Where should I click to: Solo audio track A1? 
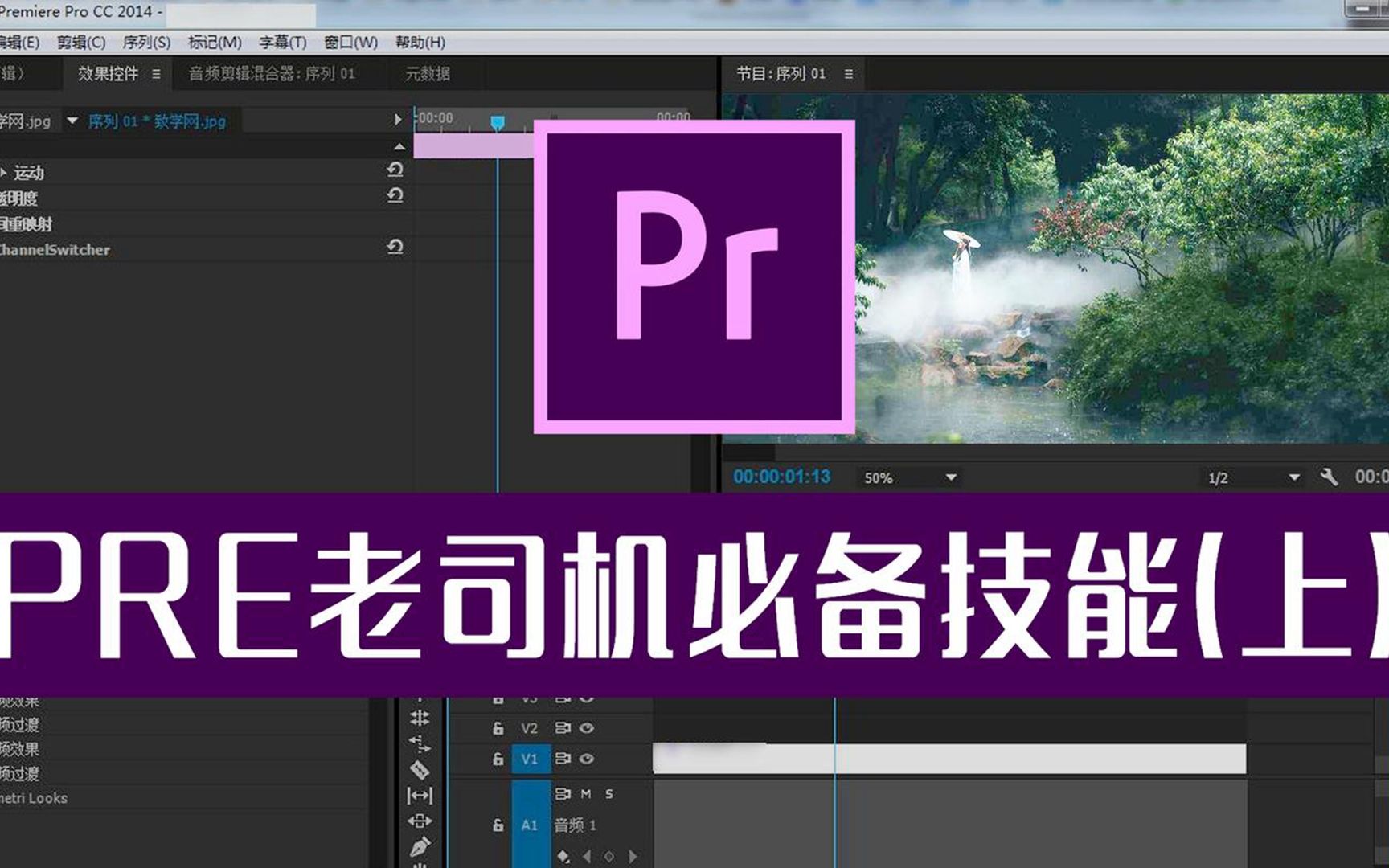tap(609, 794)
